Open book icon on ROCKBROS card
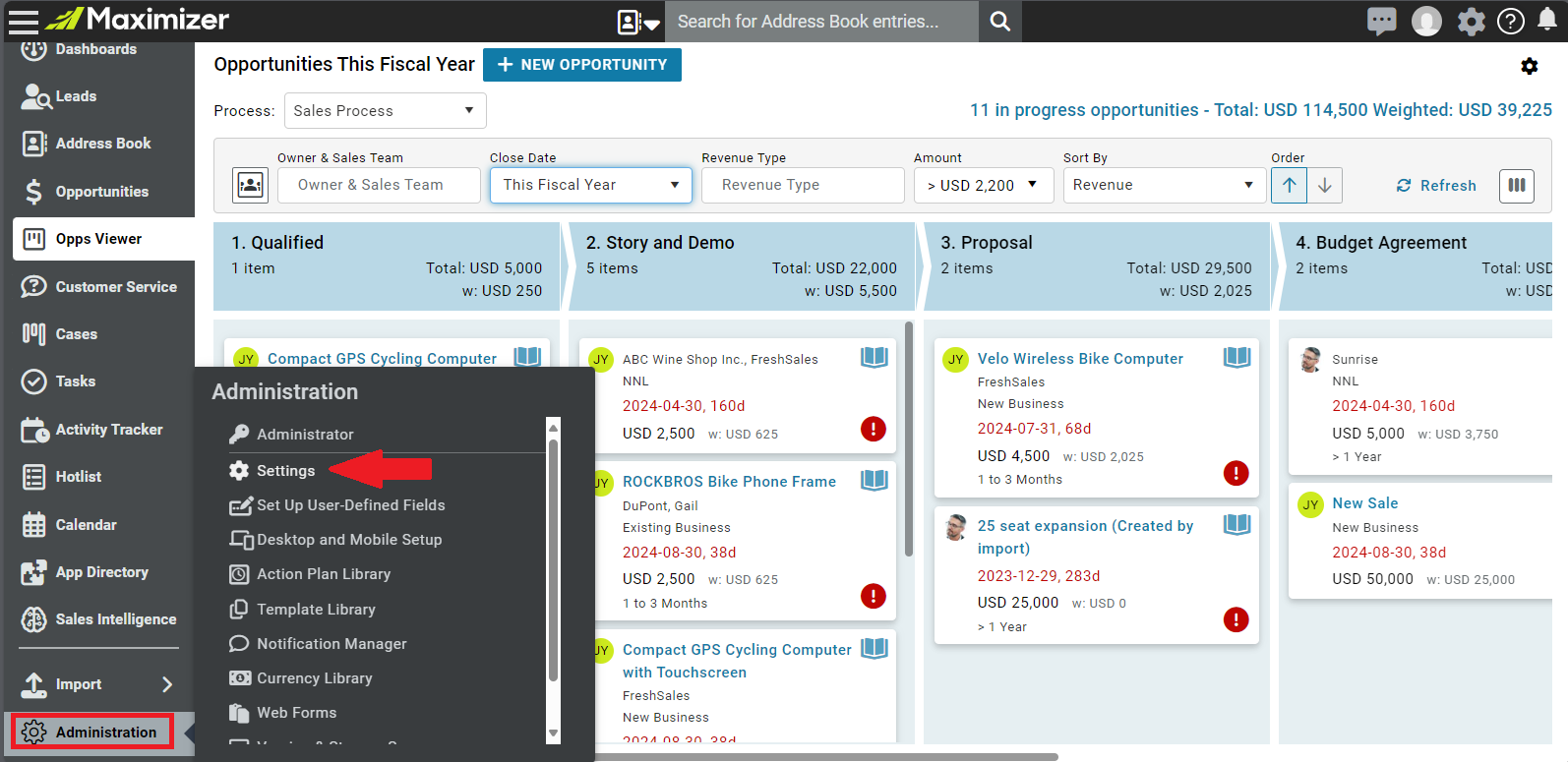1568x762 pixels. [874, 480]
